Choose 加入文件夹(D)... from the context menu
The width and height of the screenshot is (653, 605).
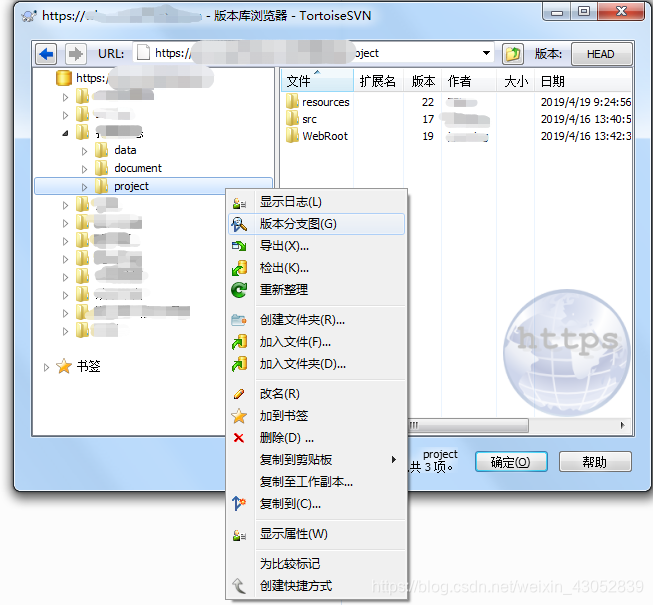[317, 364]
